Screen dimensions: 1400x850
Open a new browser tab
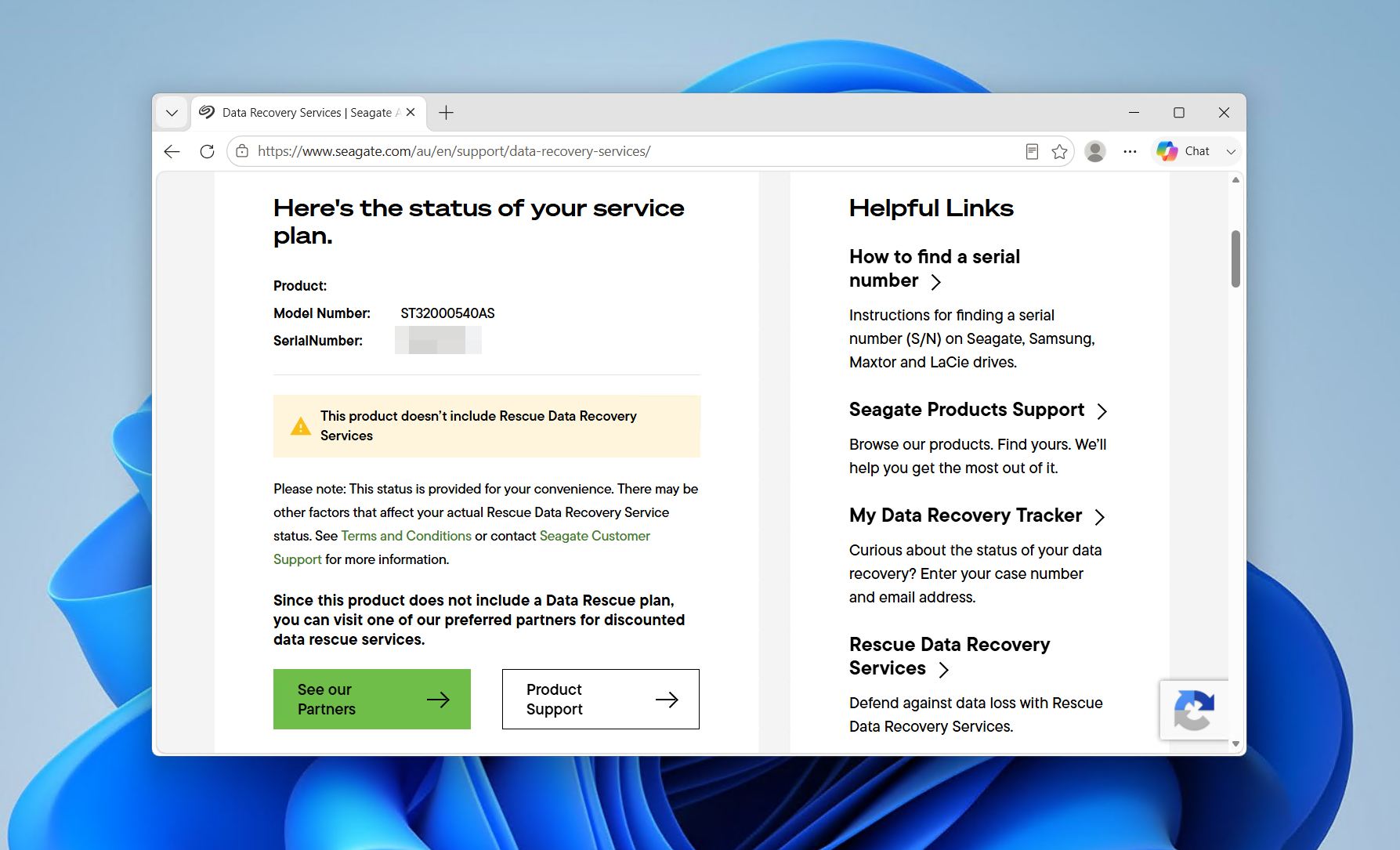446,113
